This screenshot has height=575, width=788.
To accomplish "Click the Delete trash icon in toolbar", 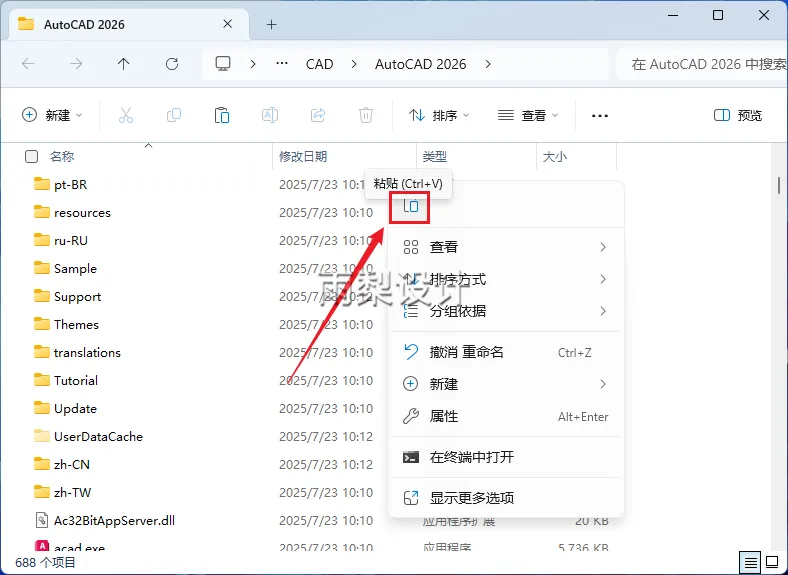I will 366,116.
